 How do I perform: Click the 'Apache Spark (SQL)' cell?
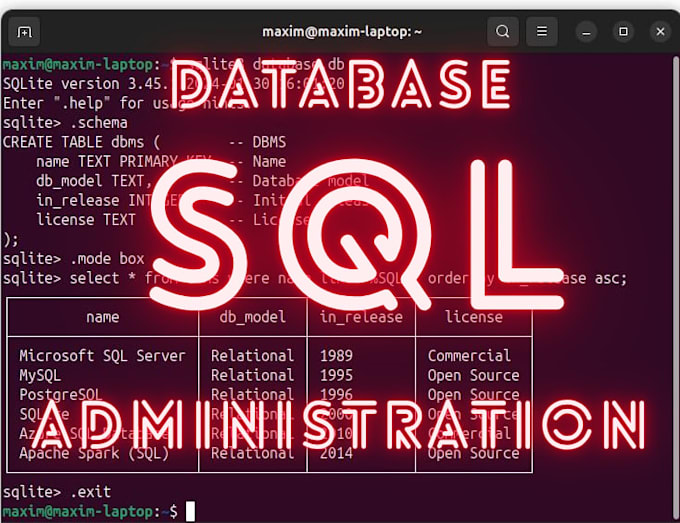[94, 454]
